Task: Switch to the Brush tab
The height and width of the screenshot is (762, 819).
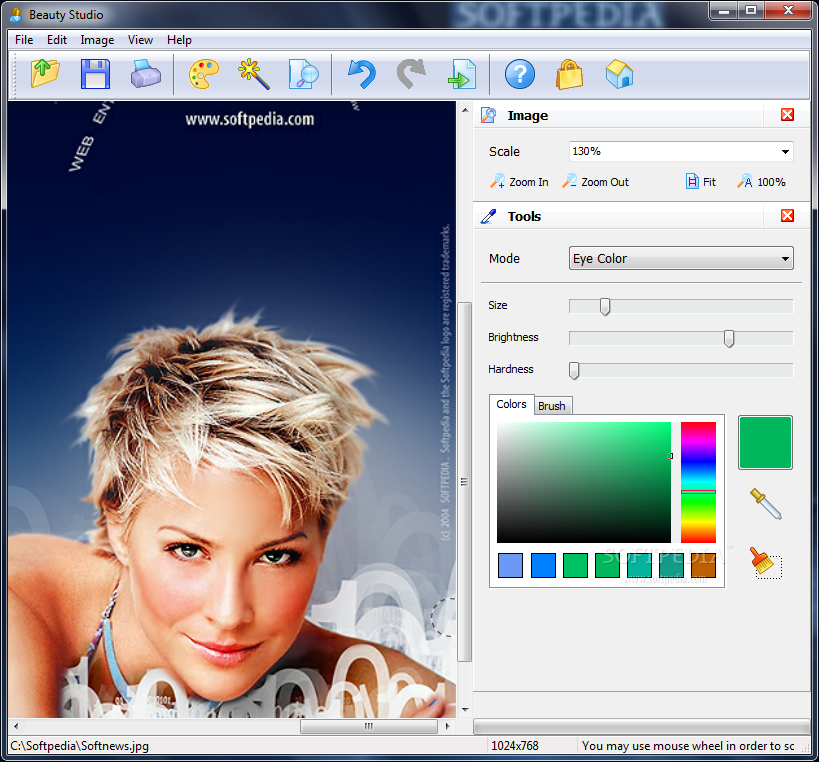Action: coord(552,406)
